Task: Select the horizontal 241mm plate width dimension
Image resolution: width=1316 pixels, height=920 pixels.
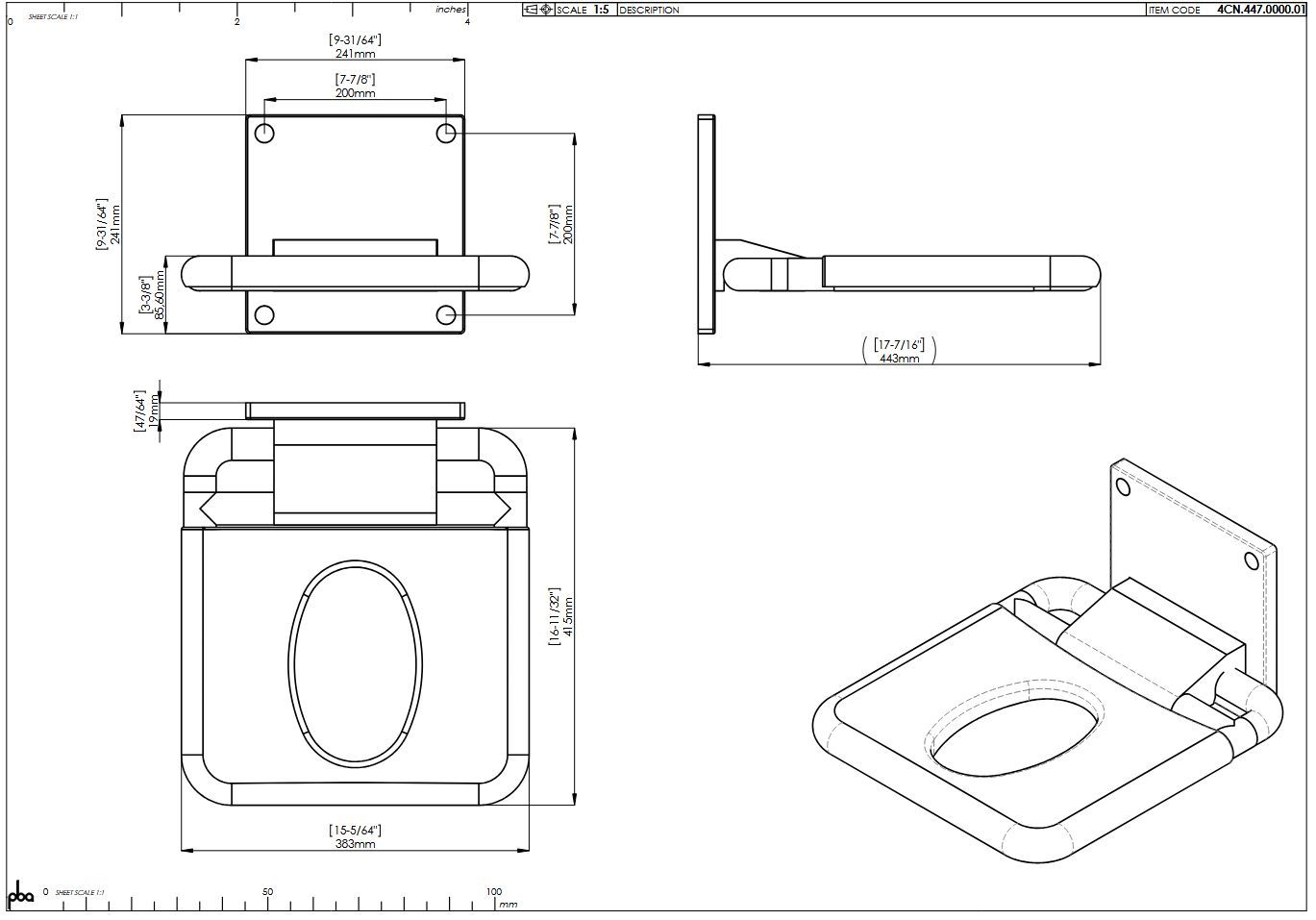Action: 355,54
